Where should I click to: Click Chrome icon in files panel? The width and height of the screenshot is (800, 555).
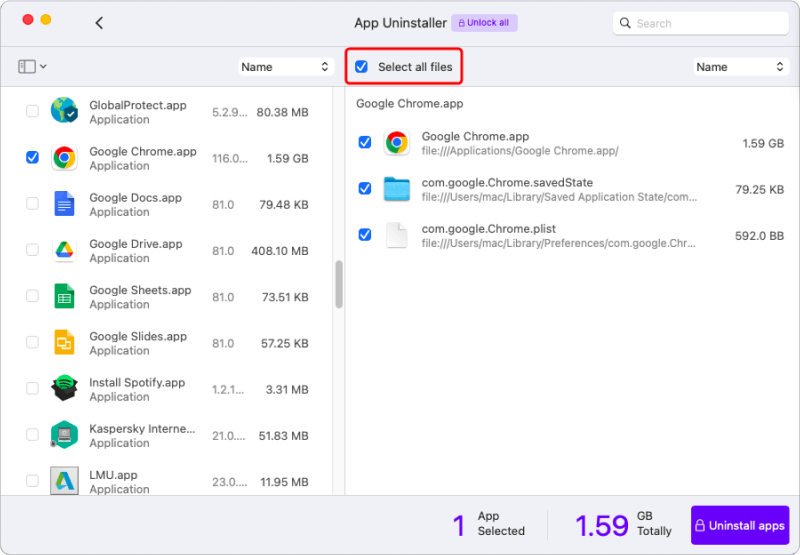point(396,142)
